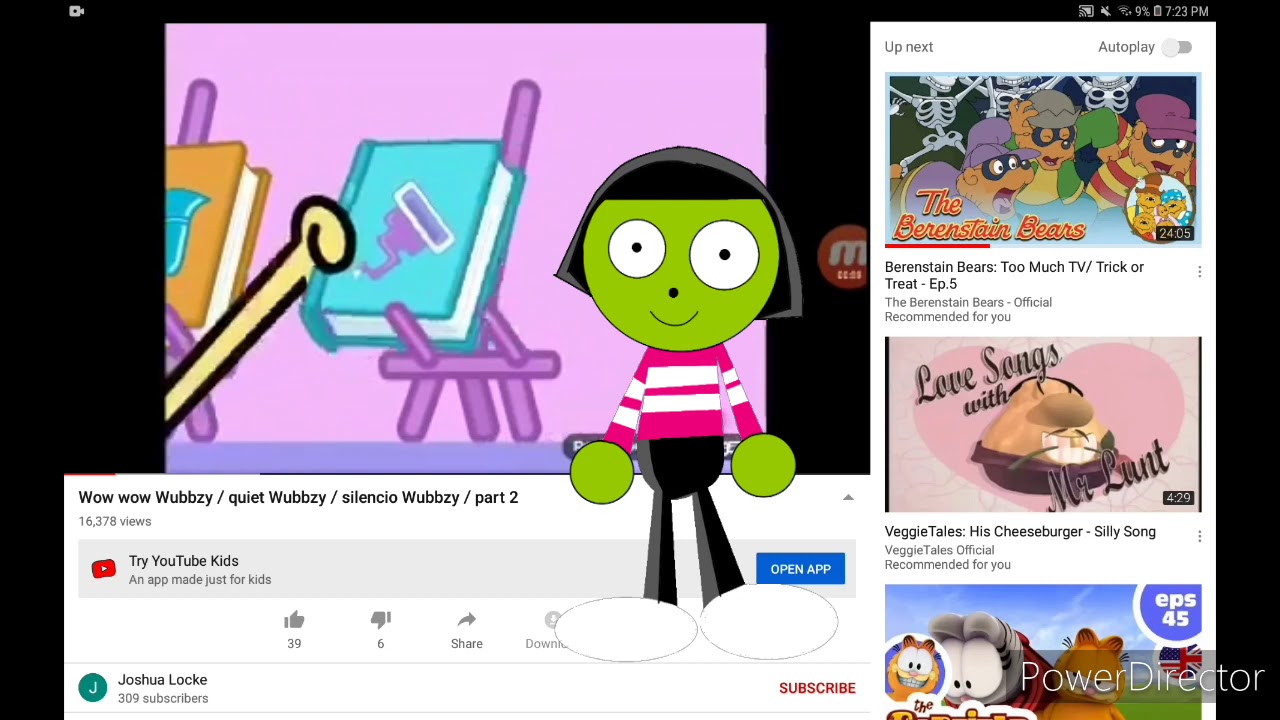Screen dimensions: 1280x720
Task: Tap the mute icon in status bar
Action: click(x=1105, y=11)
